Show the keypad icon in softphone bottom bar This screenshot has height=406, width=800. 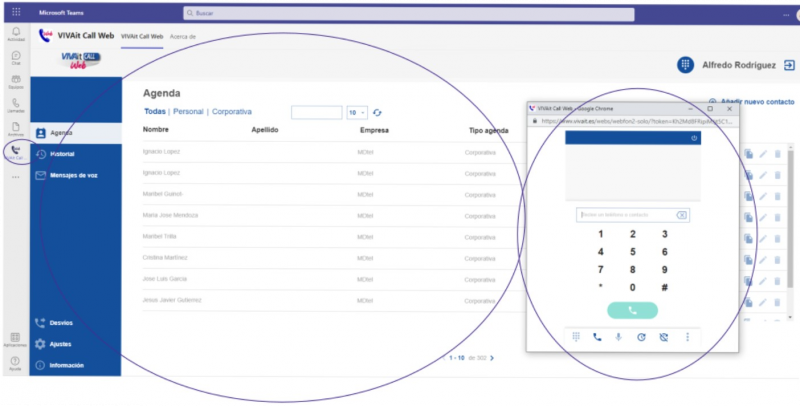pos(576,337)
